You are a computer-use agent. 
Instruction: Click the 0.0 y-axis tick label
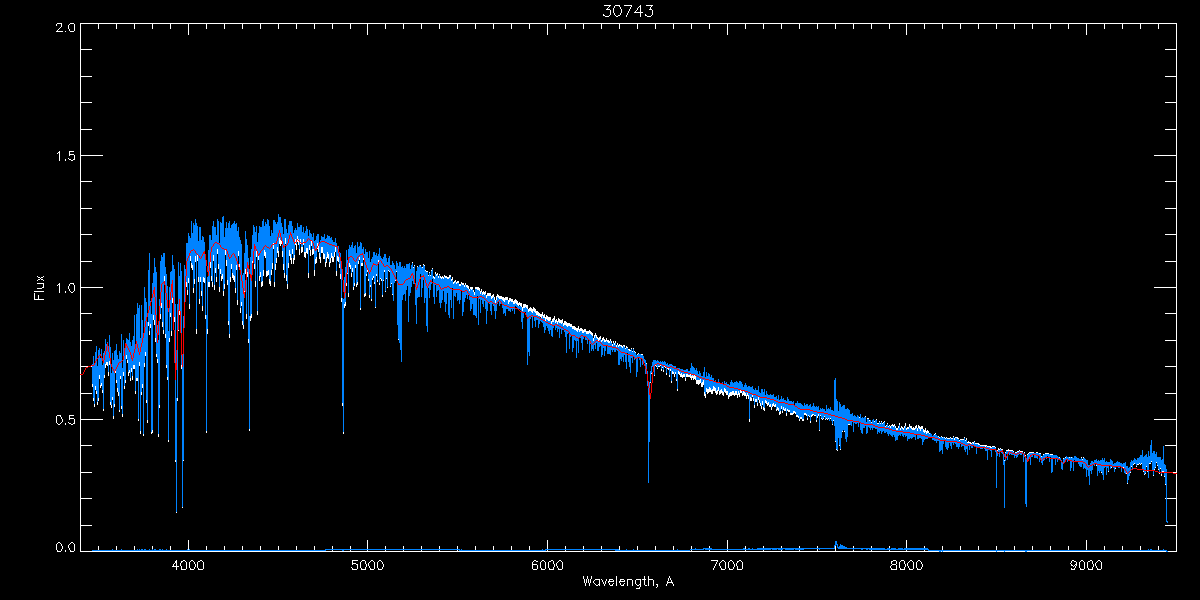click(x=65, y=547)
